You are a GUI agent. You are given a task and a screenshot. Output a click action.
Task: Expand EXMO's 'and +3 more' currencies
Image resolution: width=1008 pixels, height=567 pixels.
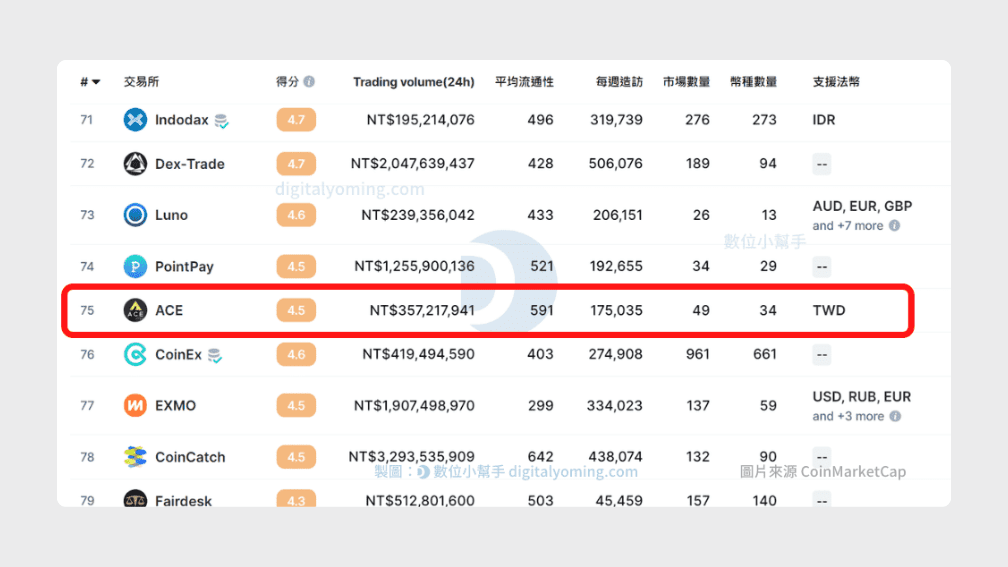(x=848, y=416)
